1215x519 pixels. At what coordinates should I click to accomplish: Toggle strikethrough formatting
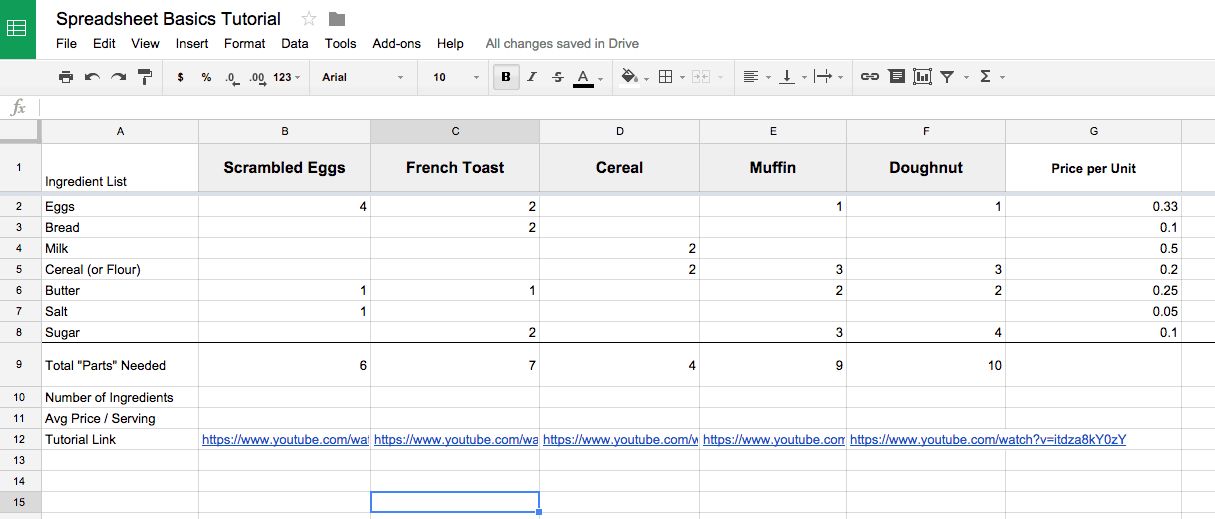558,77
